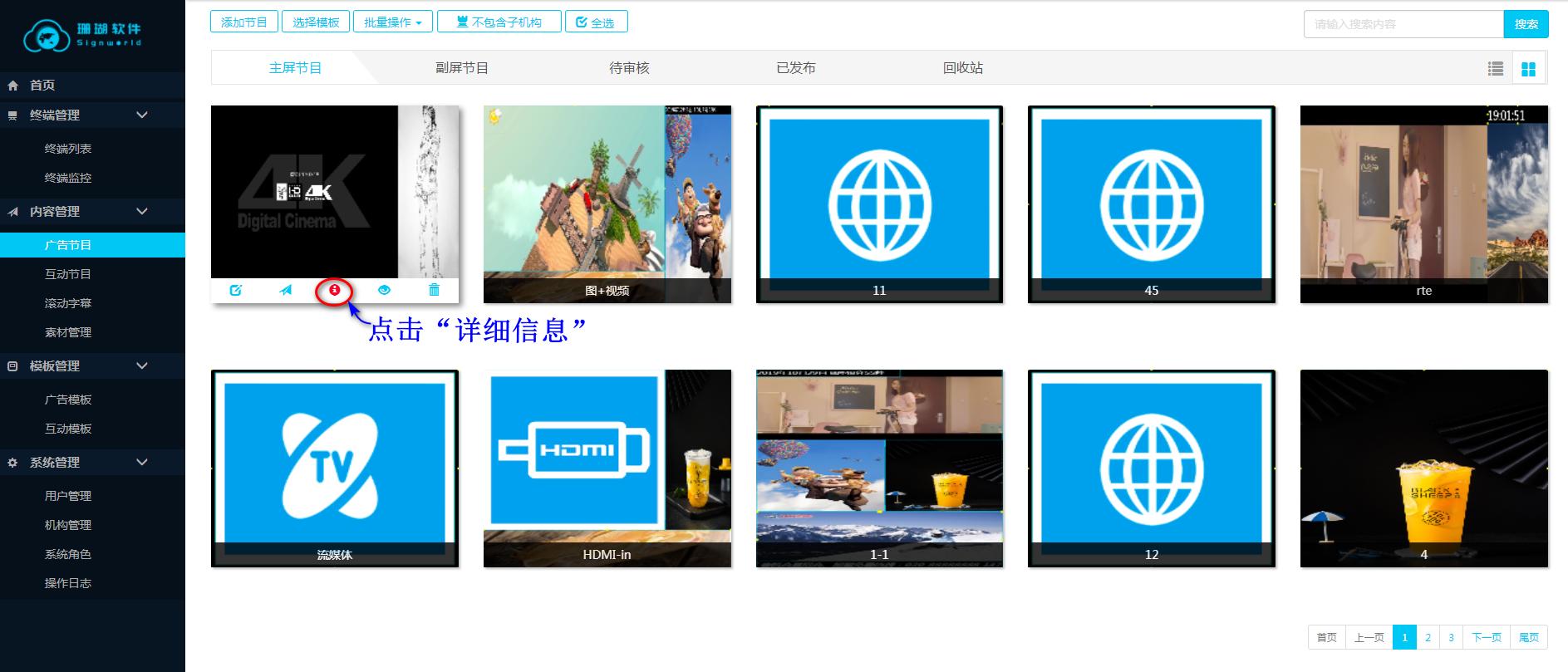The image size is (1568, 672).
Task: Click the terminal icon beside 终端管理
Action: coord(12,115)
